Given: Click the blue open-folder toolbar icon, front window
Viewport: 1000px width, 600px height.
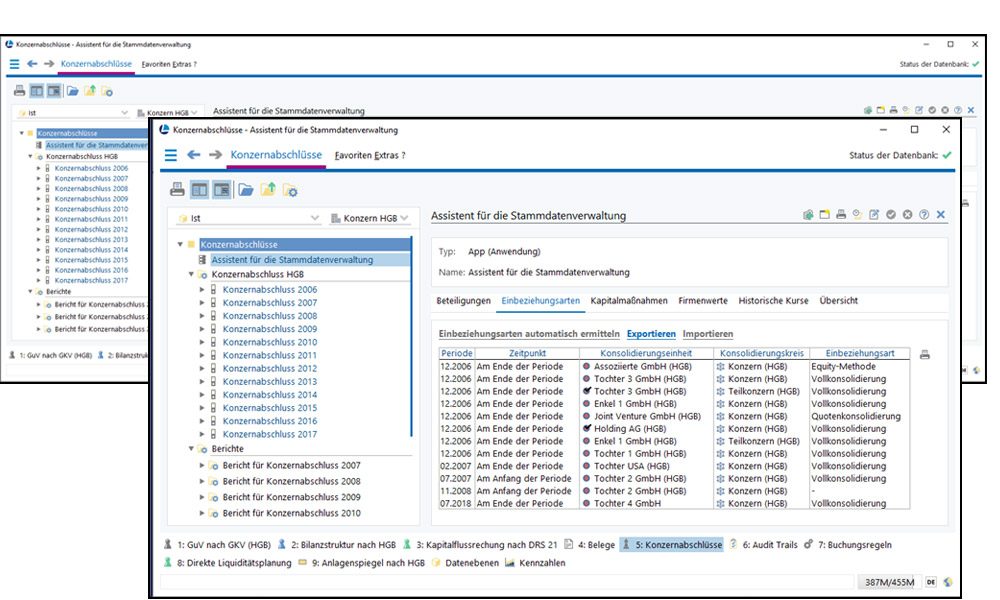Looking at the screenshot, I should coord(246,189).
